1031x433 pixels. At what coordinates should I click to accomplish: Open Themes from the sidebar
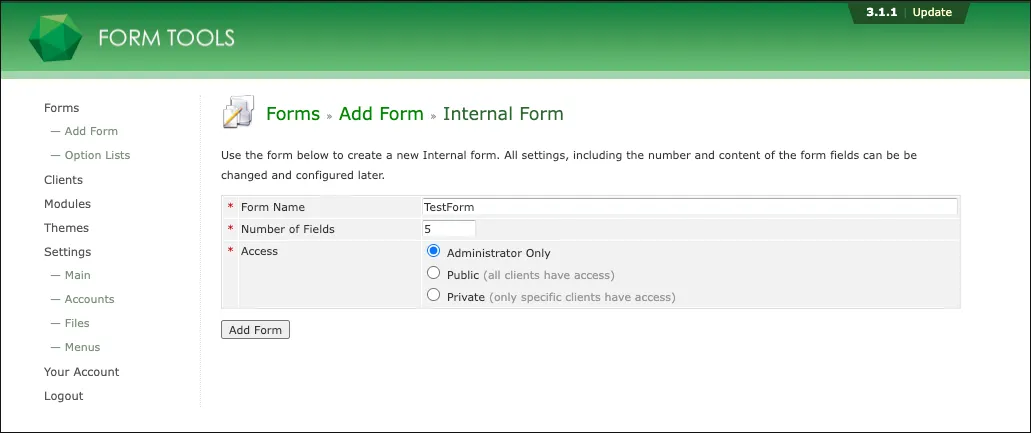pyautogui.click(x=66, y=228)
